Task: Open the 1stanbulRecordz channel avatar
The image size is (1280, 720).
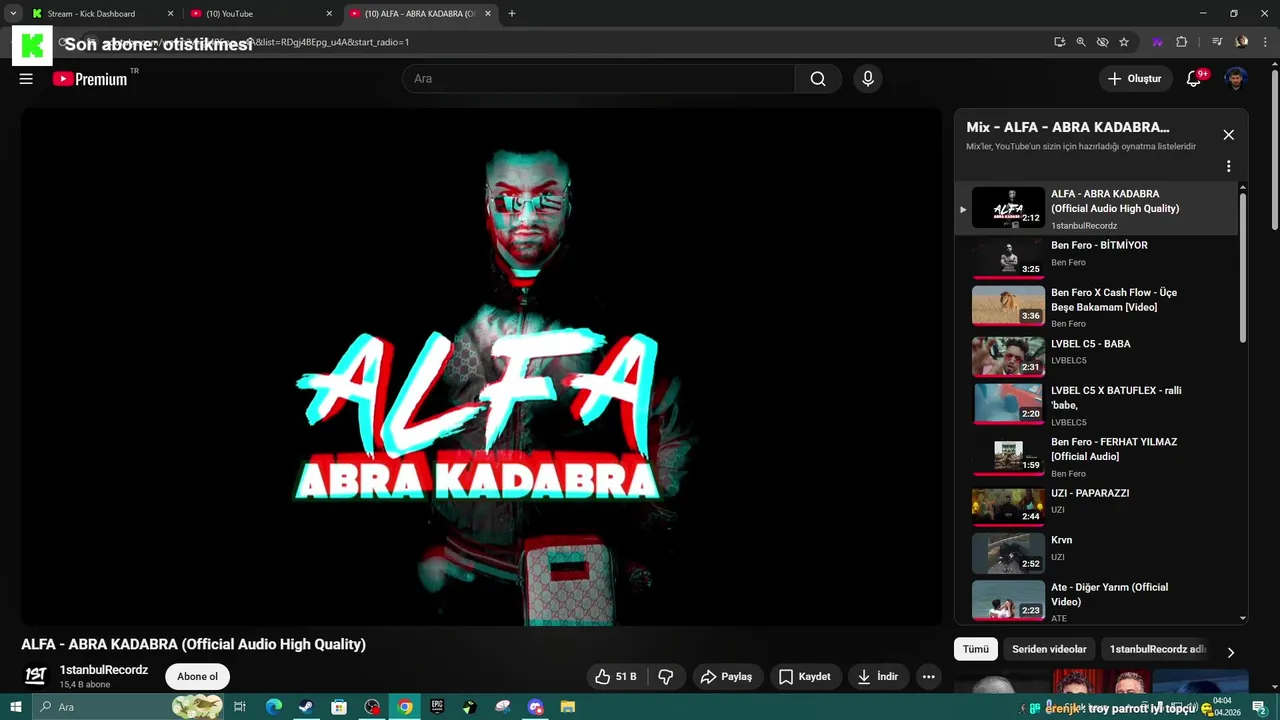Action: pos(35,676)
